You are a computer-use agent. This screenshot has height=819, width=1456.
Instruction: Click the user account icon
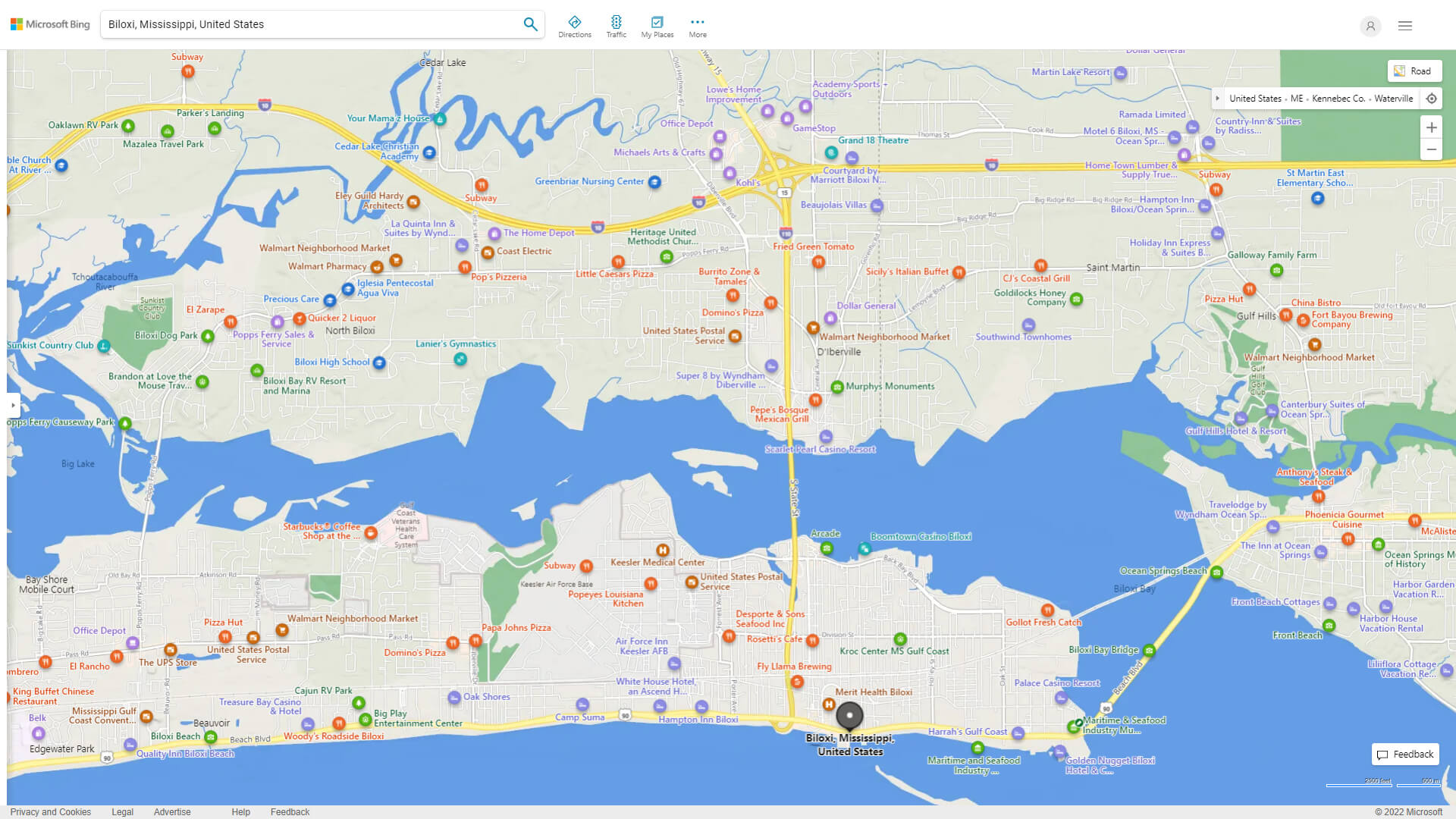[x=1370, y=26]
